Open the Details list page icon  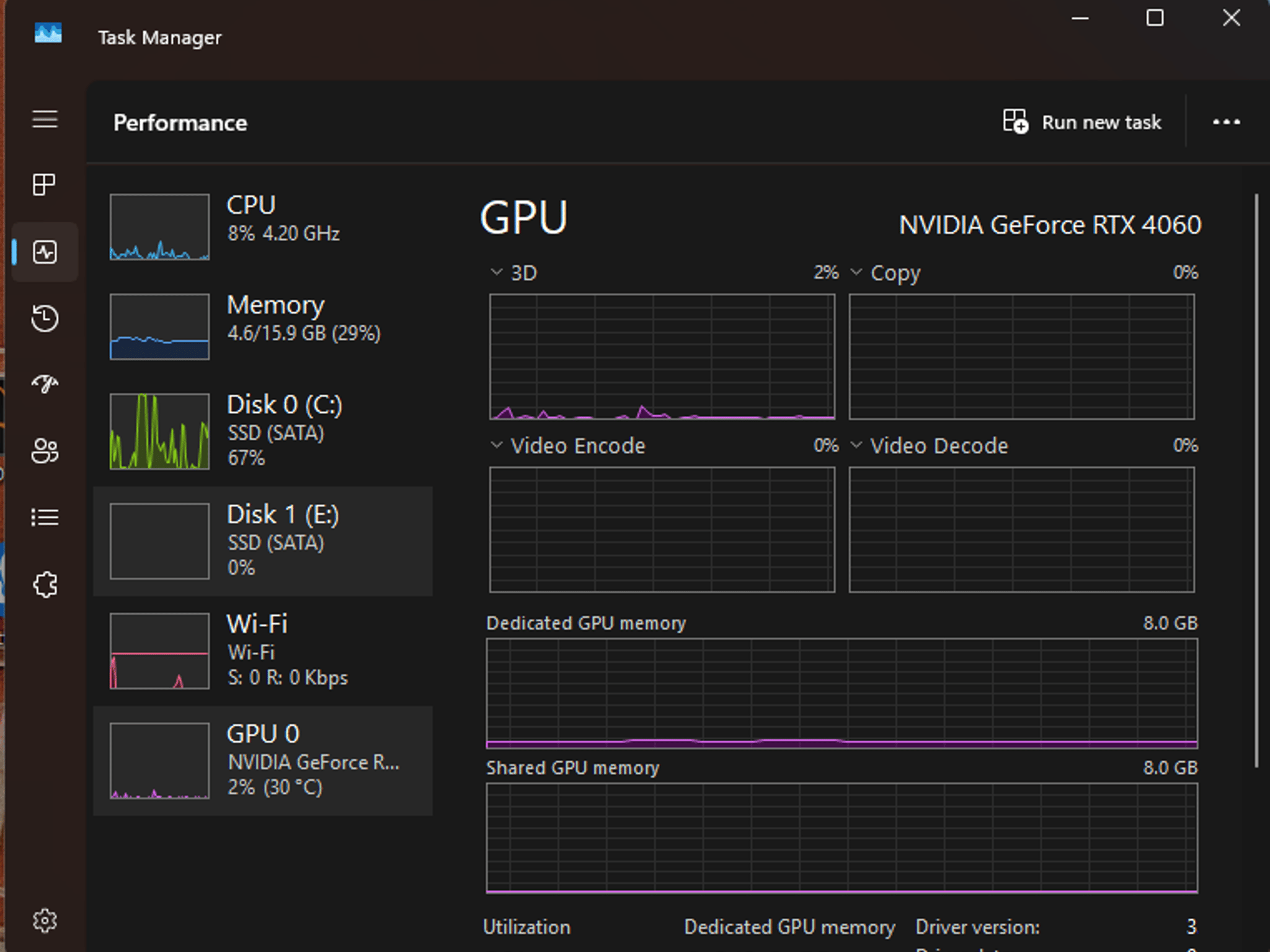point(45,517)
